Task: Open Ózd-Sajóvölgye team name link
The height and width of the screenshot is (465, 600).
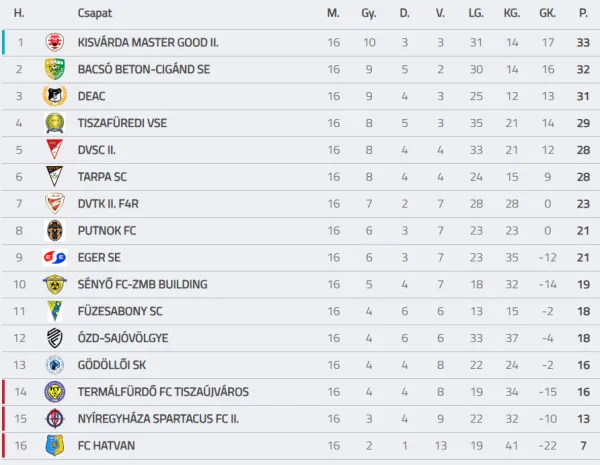Action: coord(123,338)
